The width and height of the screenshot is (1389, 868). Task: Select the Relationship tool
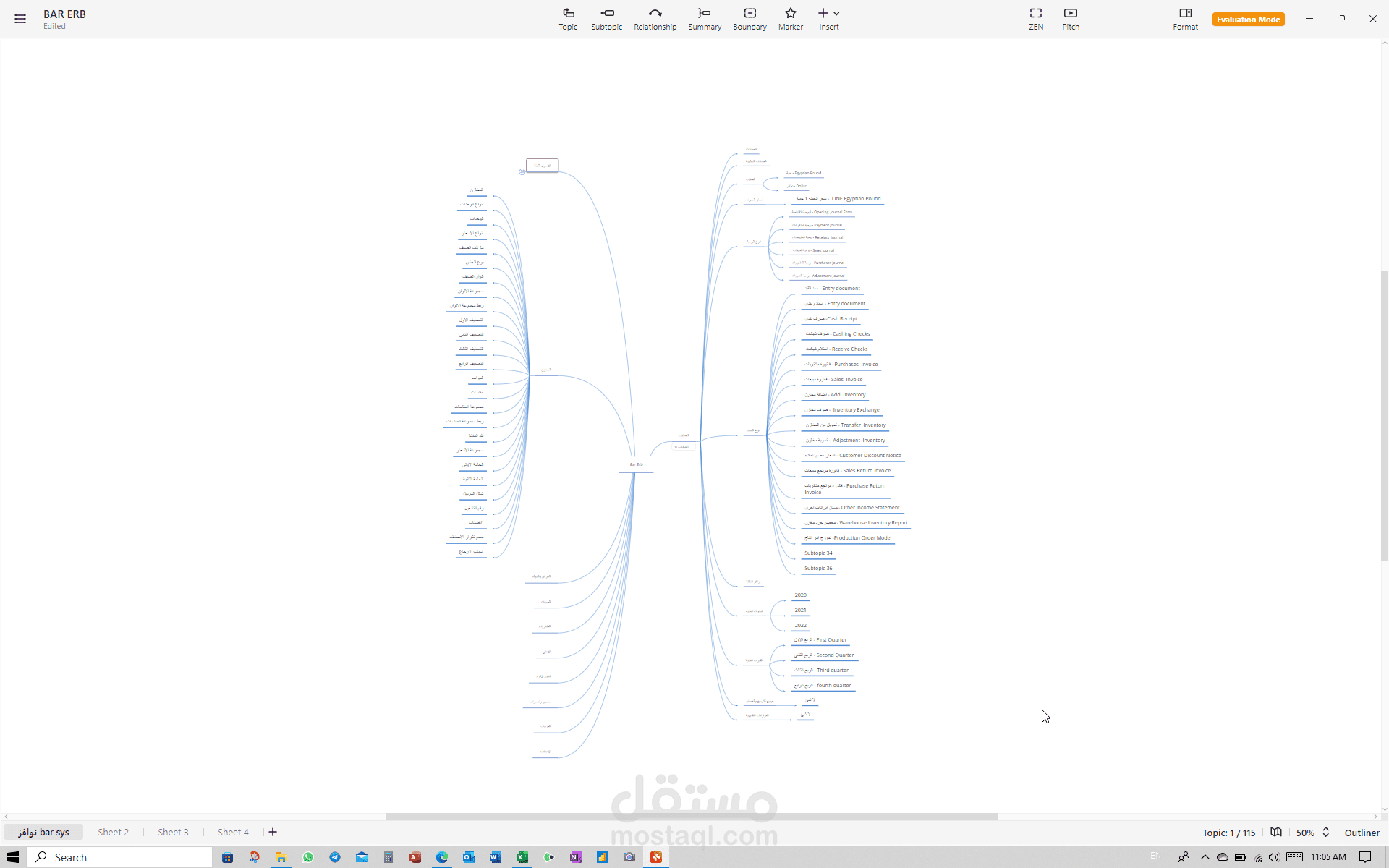click(x=655, y=19)
